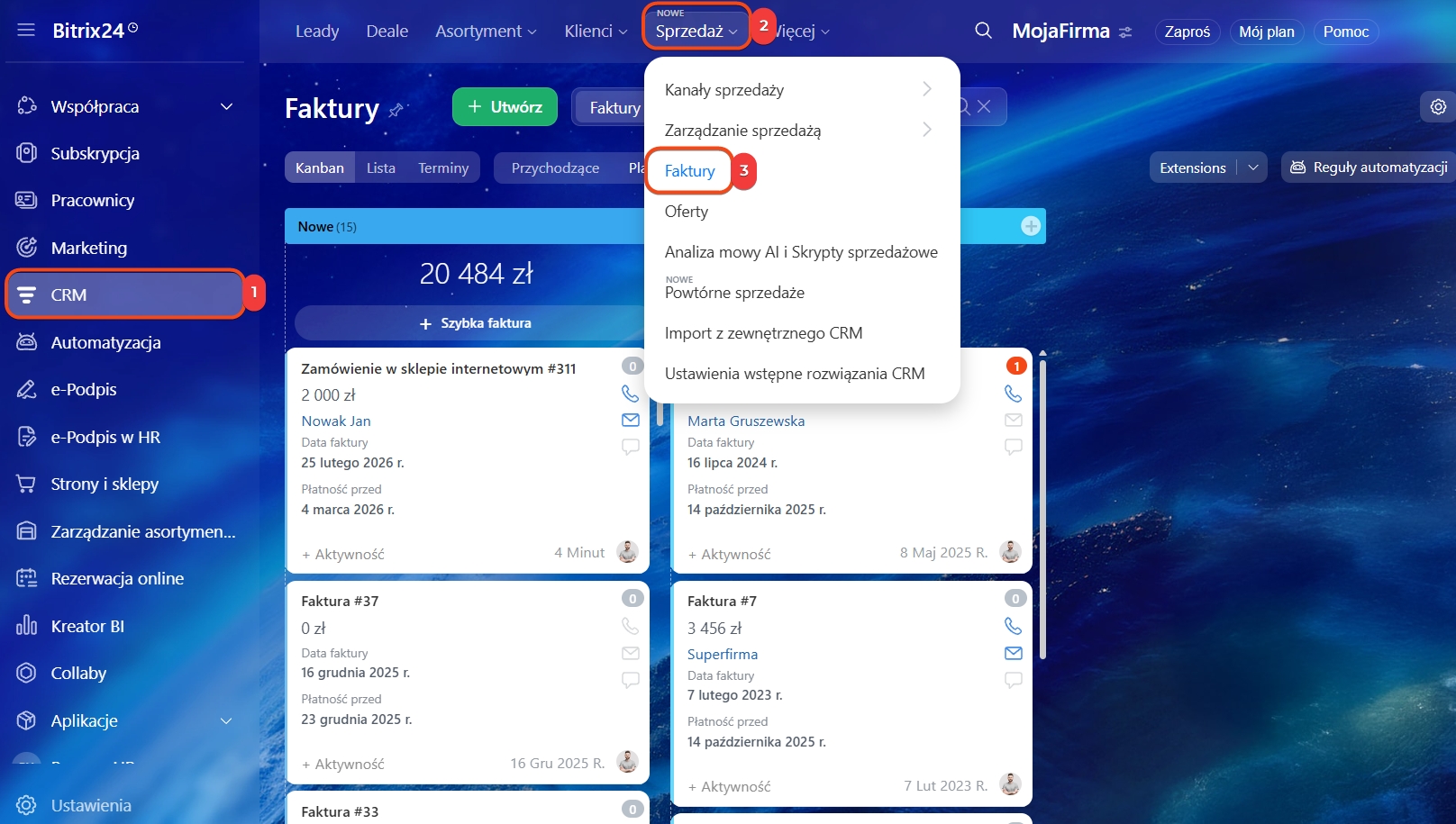The image size is (1456, 824).
Task: Click the search magnifier in the top header
Action: coord(983,31)
